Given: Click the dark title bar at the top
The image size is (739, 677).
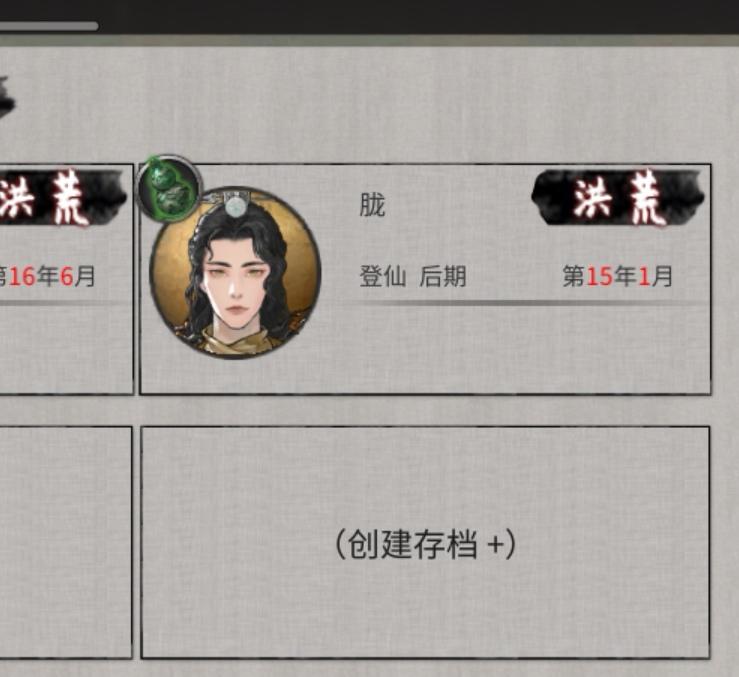Looking at the screenshot, I should coord(370,17).
